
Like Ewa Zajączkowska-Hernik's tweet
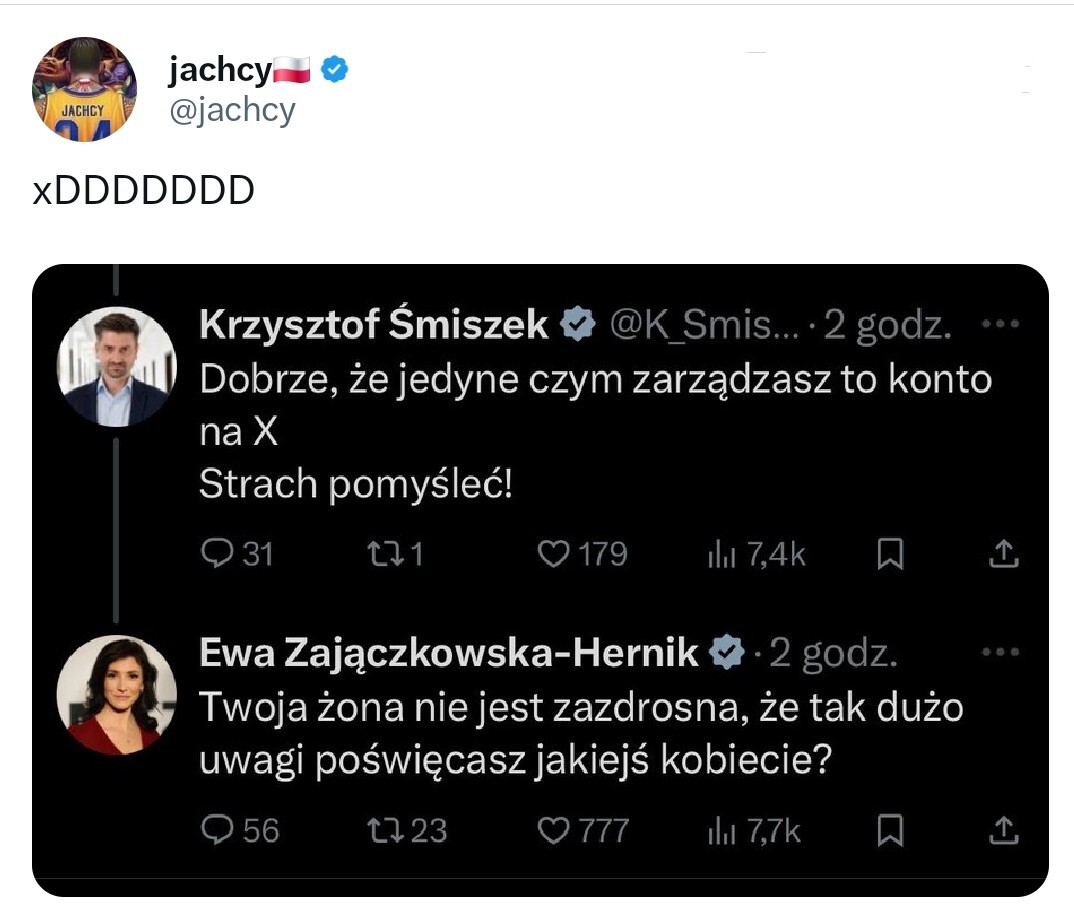pyautogui.click(x=553, y=829)
